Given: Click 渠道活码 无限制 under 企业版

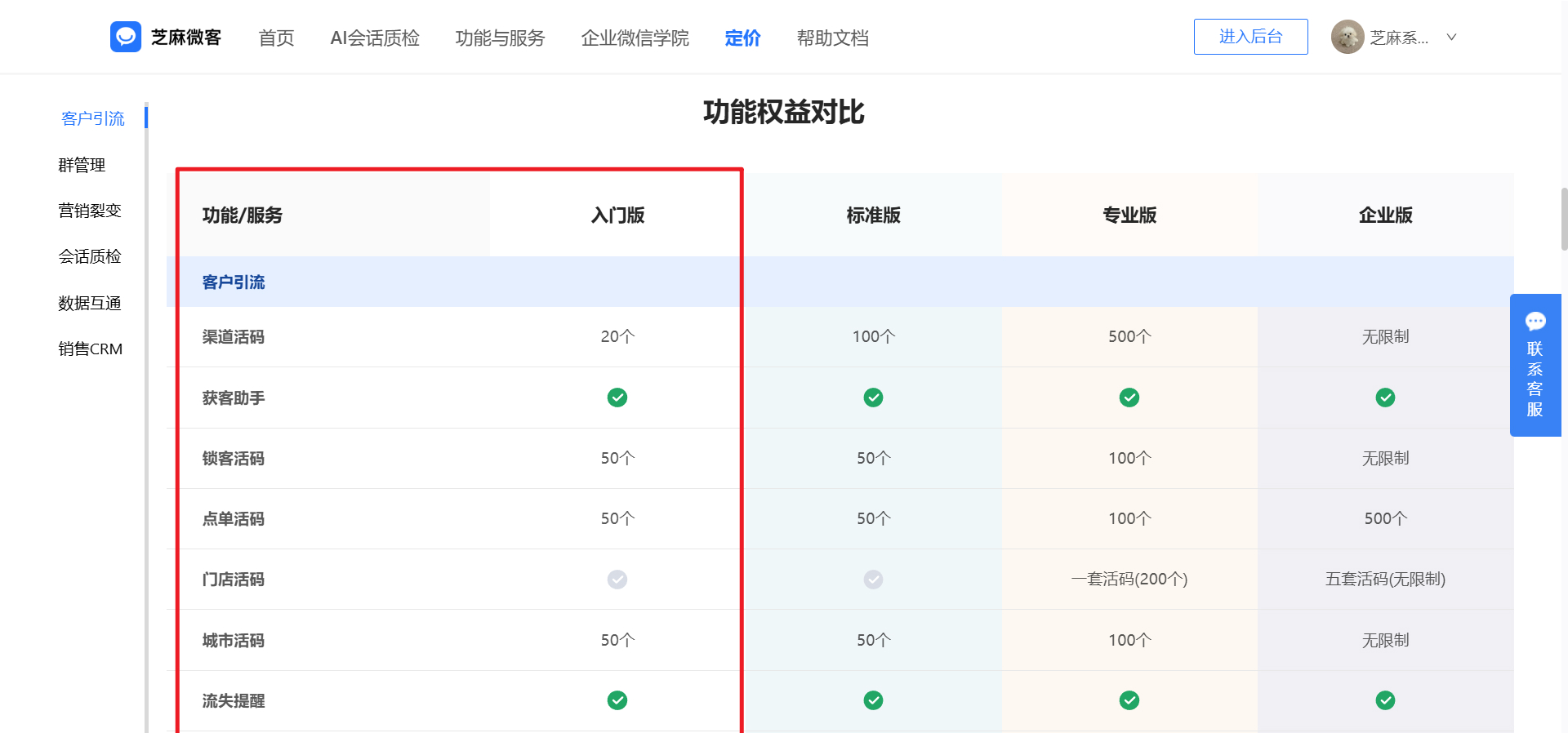Looking at the screenshot, I should (1385, 336).
